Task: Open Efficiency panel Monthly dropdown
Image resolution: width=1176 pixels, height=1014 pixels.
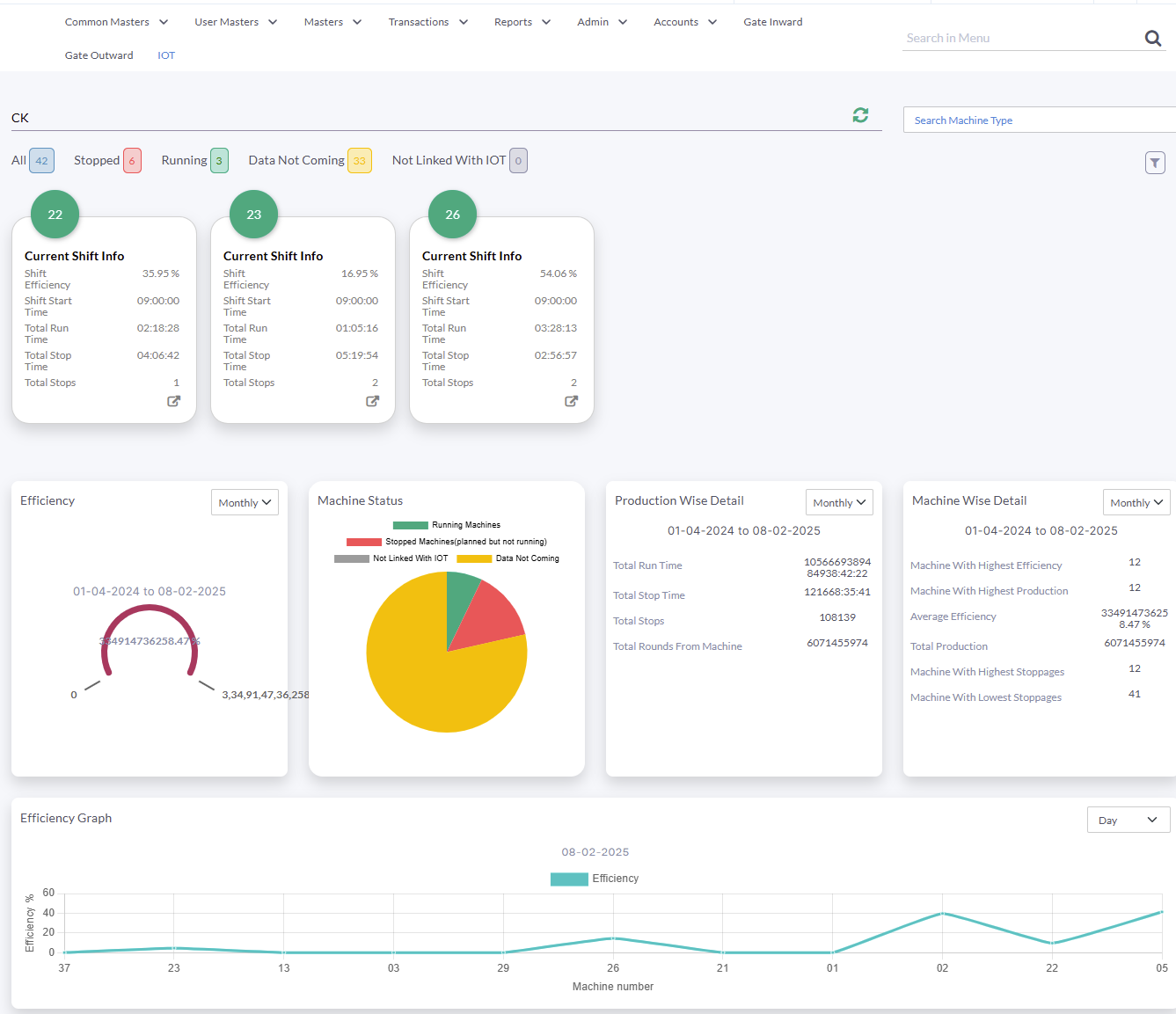Action: 245,502
